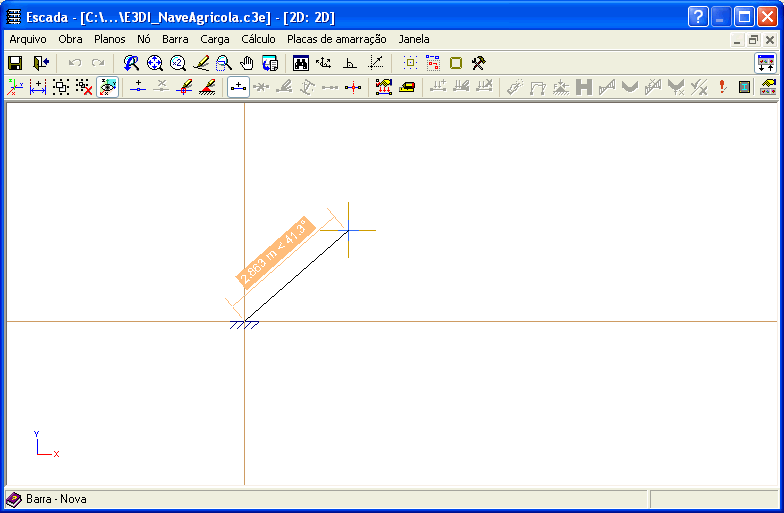Click the status bar book icon

point(14,499)
